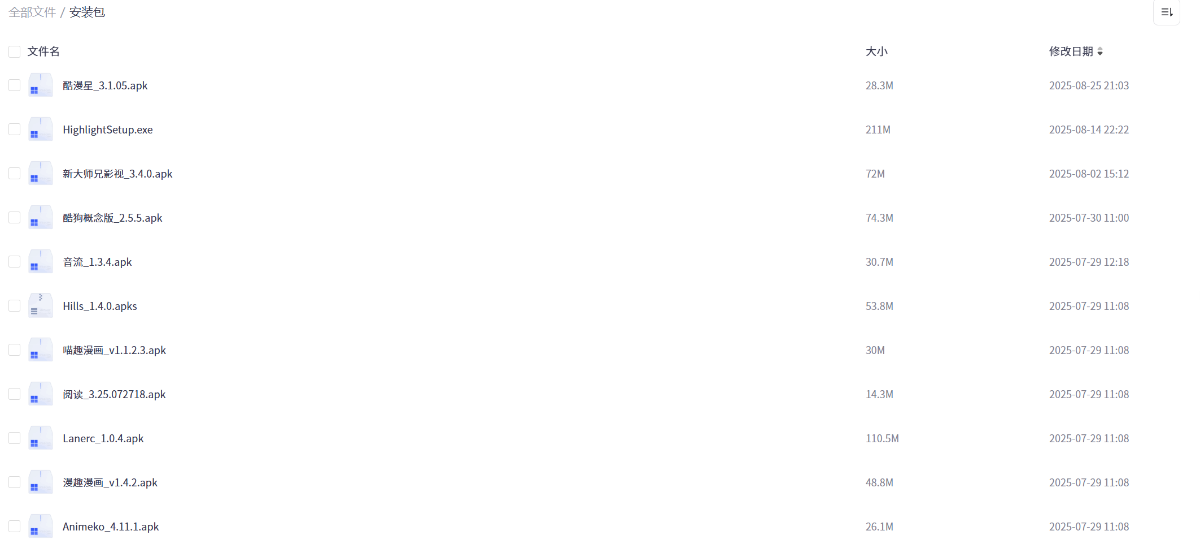Sort by 修改日期 using its arrow
1200x548 pixels.
coord(1100,51)
